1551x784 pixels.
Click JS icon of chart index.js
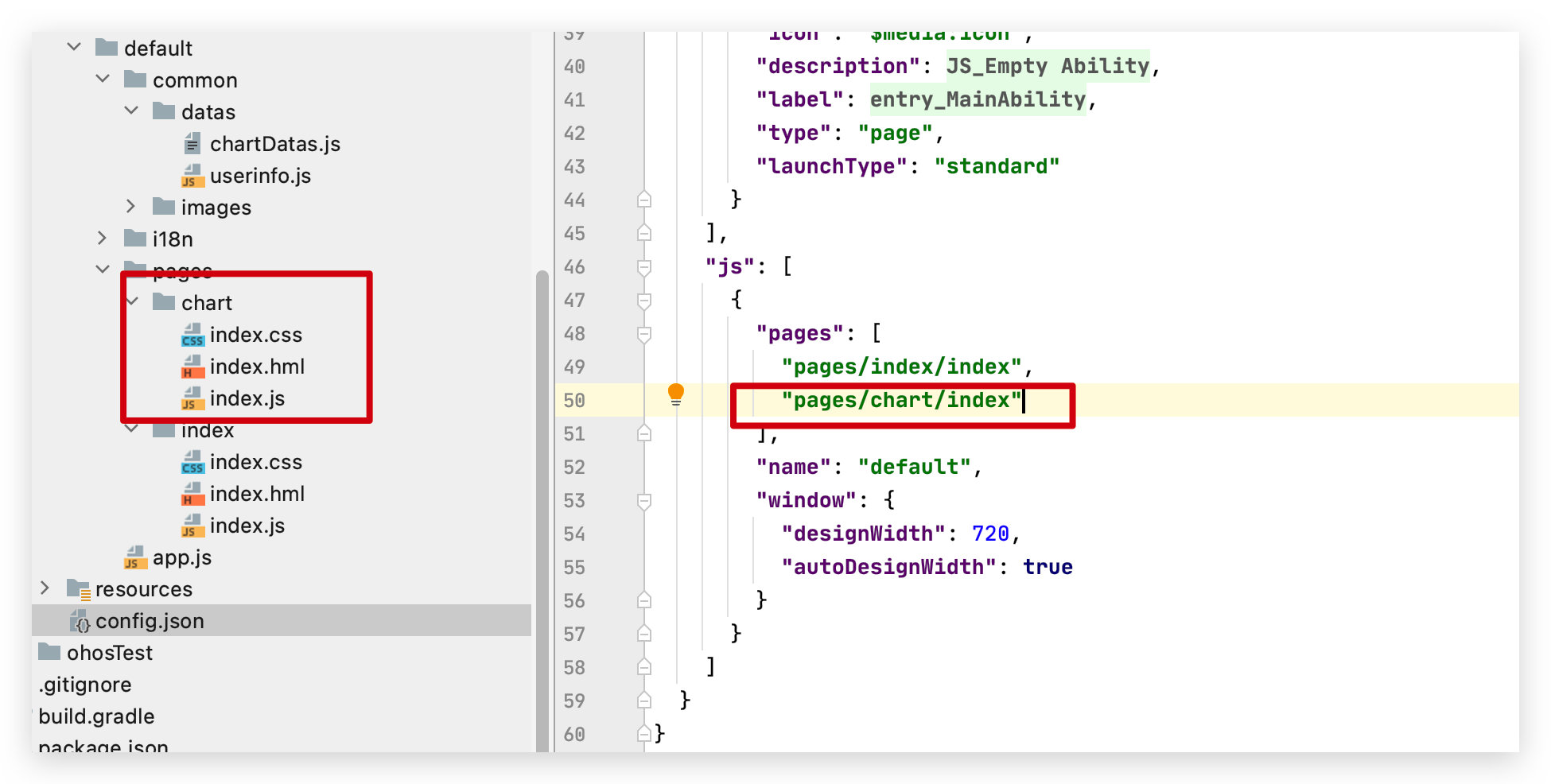tap(192, 398)
